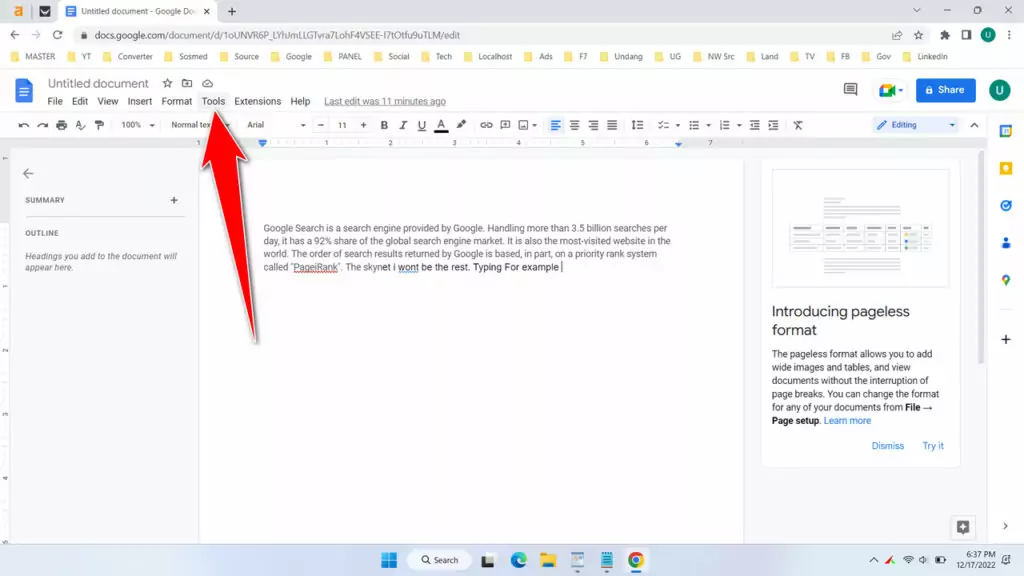Toggle underline formatting
The width and height of the screenshot is (1024, 576).
423,124
